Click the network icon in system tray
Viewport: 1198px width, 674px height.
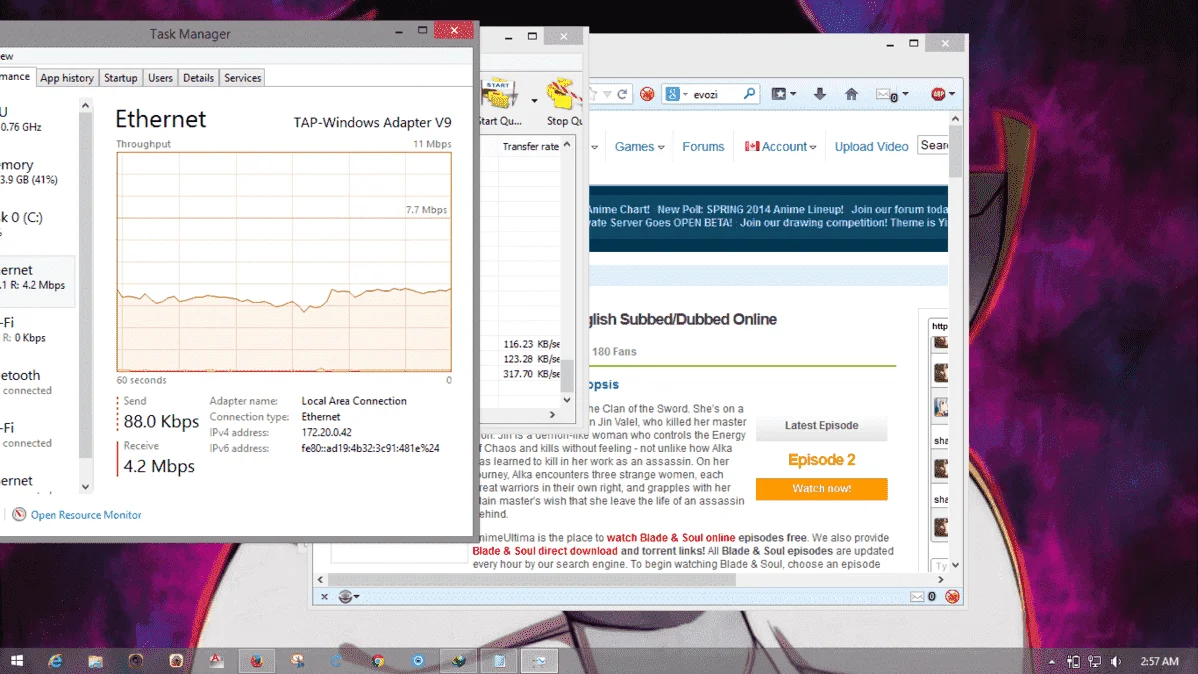click(x=1095, y=662)
